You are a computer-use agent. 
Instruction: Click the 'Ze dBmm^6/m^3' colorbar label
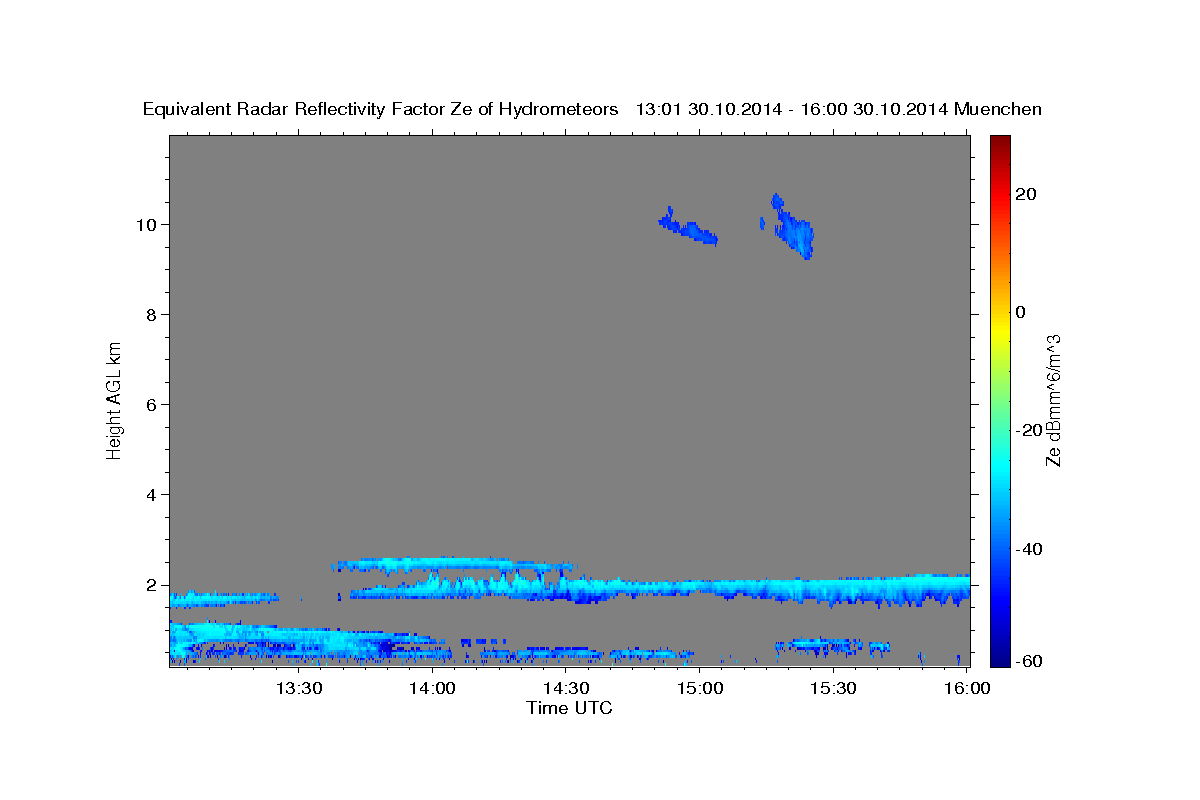coord(1053,400)
